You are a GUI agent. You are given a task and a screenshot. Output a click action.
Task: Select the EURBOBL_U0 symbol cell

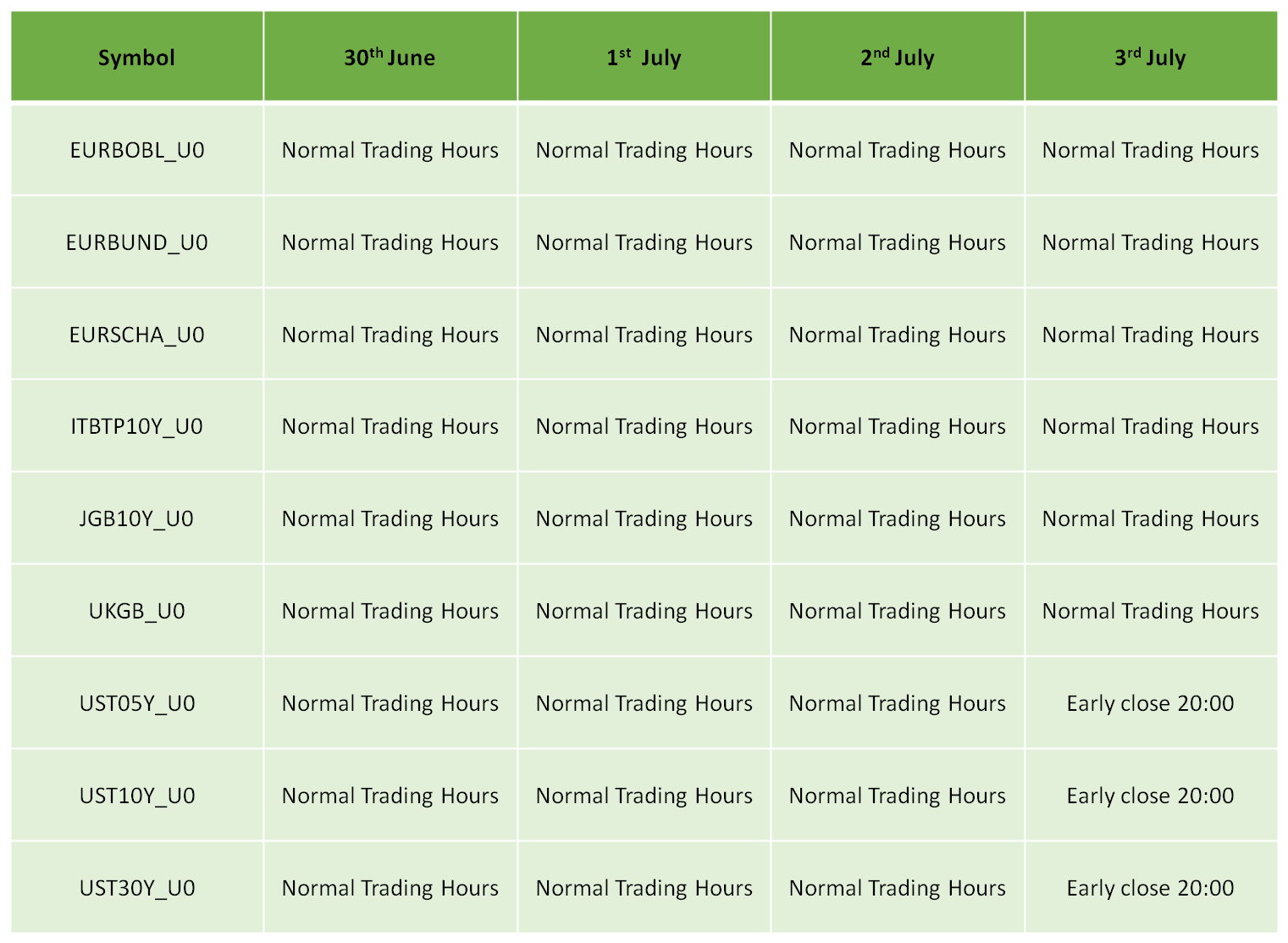(137, 150)
